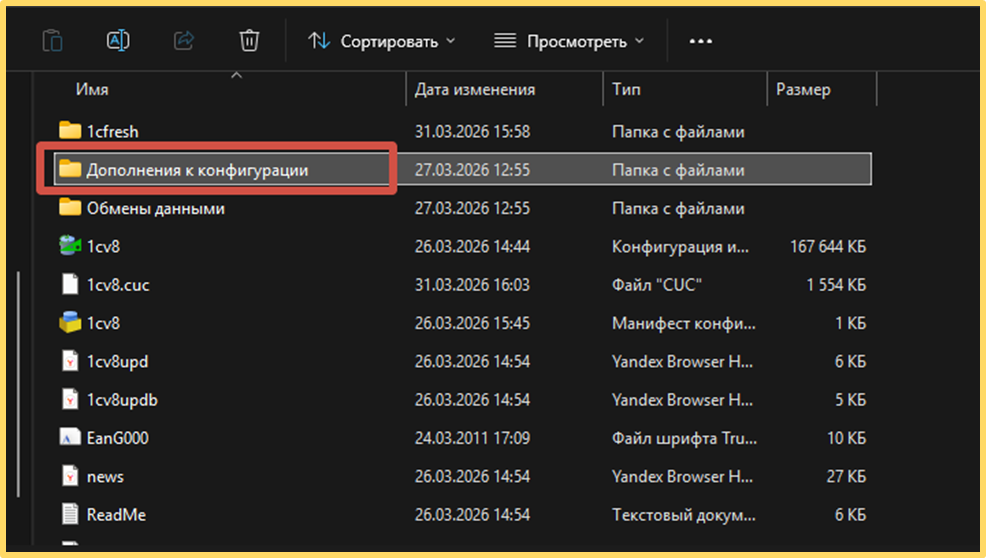Click the size value 1 554 КБ
Viewport: 986px width, 558px height.
click(x=836, y=285)
